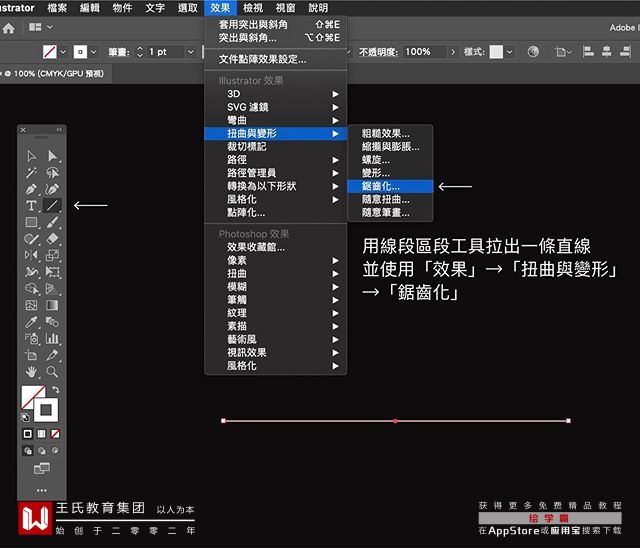Select the Artboard tool
This screenshot has width=640, height=548.
(x=31, y=355)
